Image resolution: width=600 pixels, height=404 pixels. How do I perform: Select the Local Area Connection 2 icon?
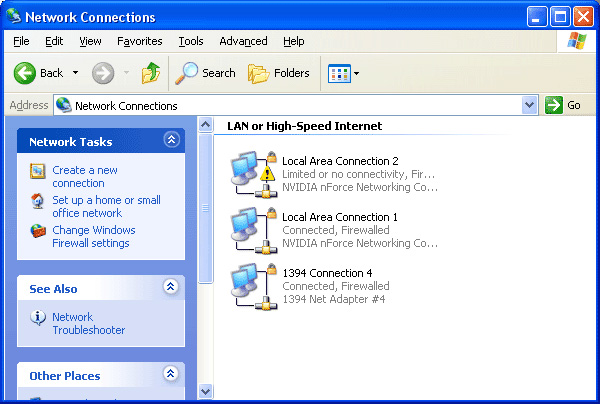[x=252, y=173]
